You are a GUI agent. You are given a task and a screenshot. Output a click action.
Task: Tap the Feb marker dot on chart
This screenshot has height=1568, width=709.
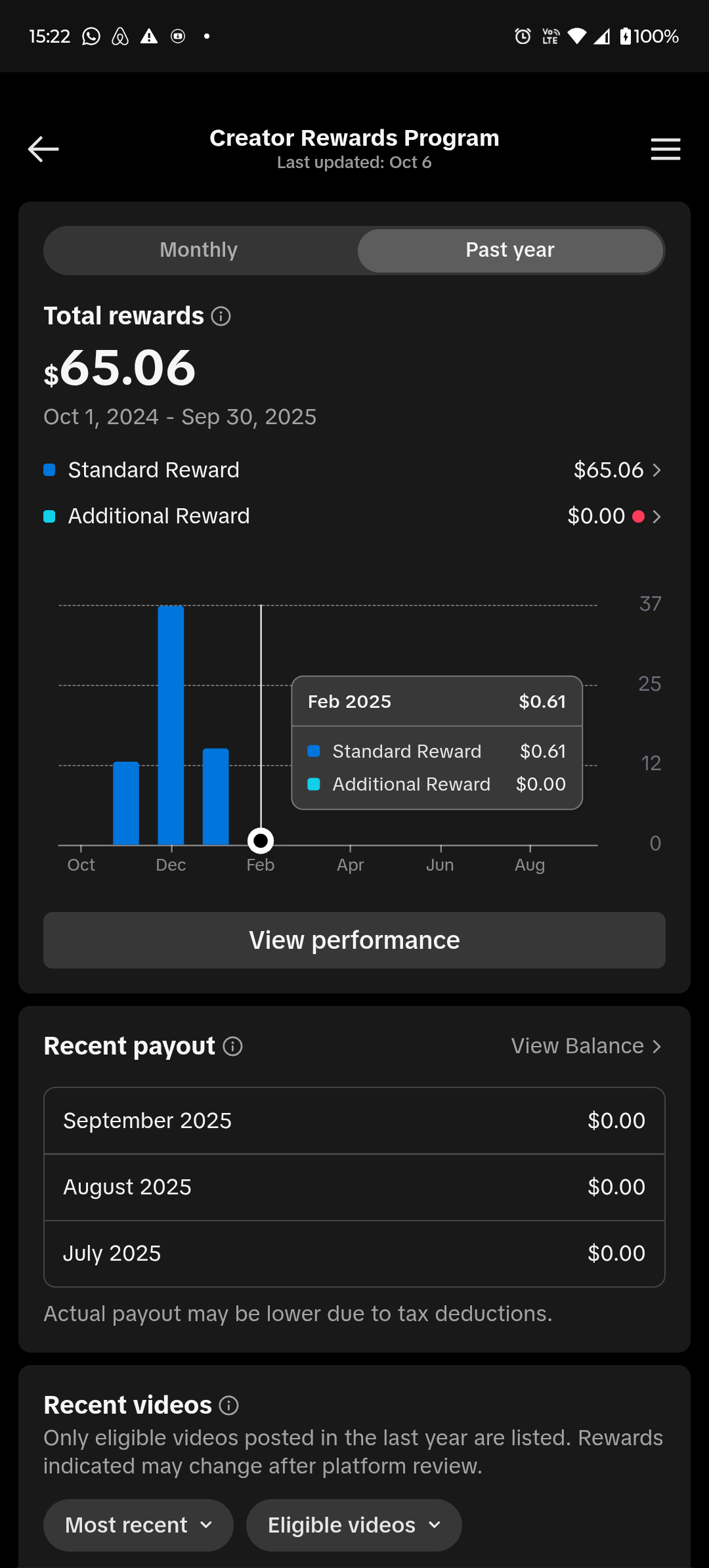(x=261, y=840)
